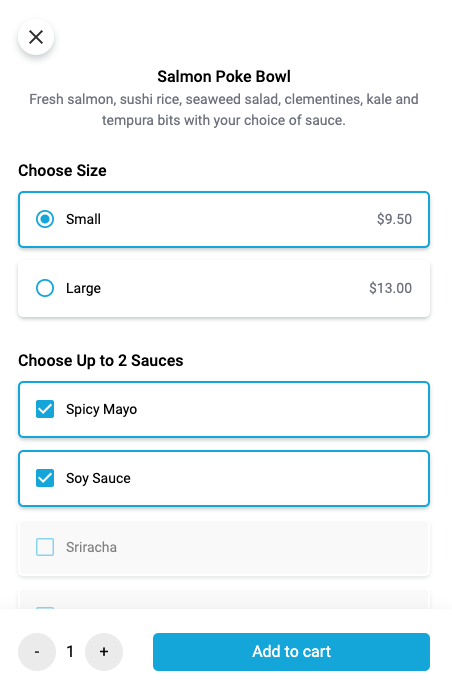Uncheck the Soy Sauce checkbox

click(x=45, y=478)
